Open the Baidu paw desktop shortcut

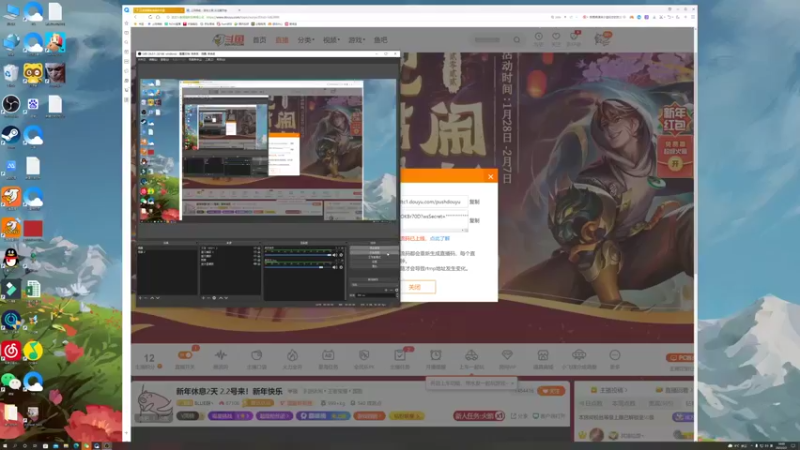pos(33,105)
